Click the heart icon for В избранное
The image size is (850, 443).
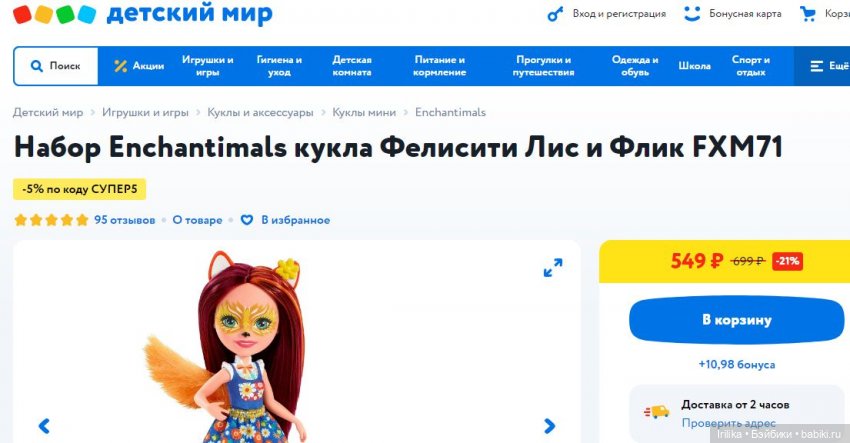pos(247,220)
